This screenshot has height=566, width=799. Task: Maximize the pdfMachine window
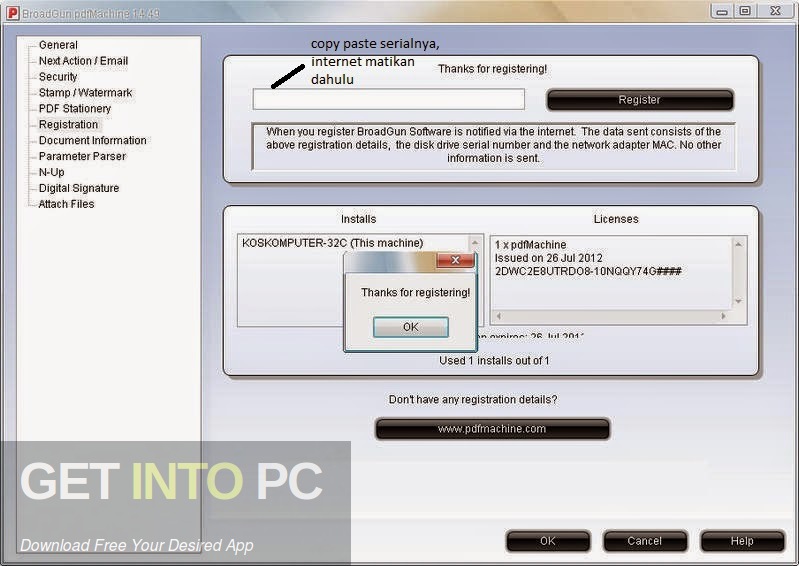pos(745,11)
